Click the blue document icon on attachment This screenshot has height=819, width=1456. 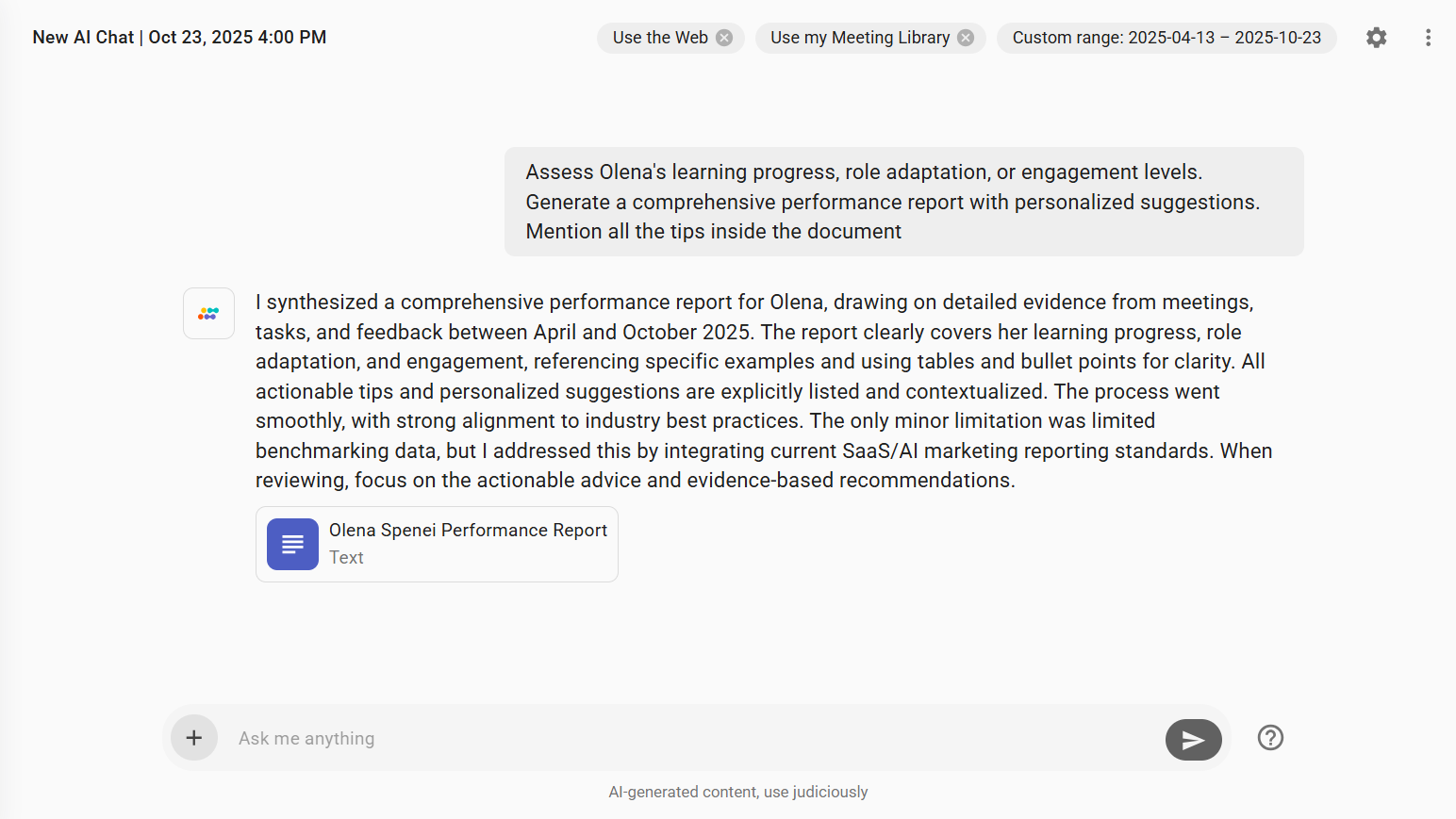pos(292,544)
